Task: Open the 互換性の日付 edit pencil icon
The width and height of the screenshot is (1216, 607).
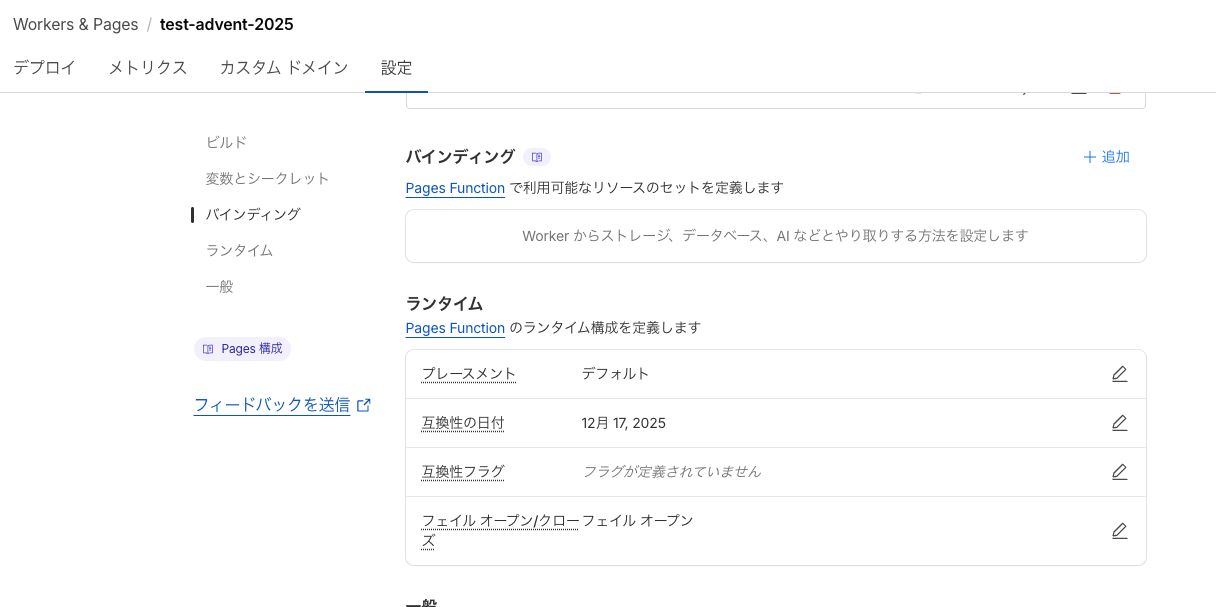Action: (1119, 422)
